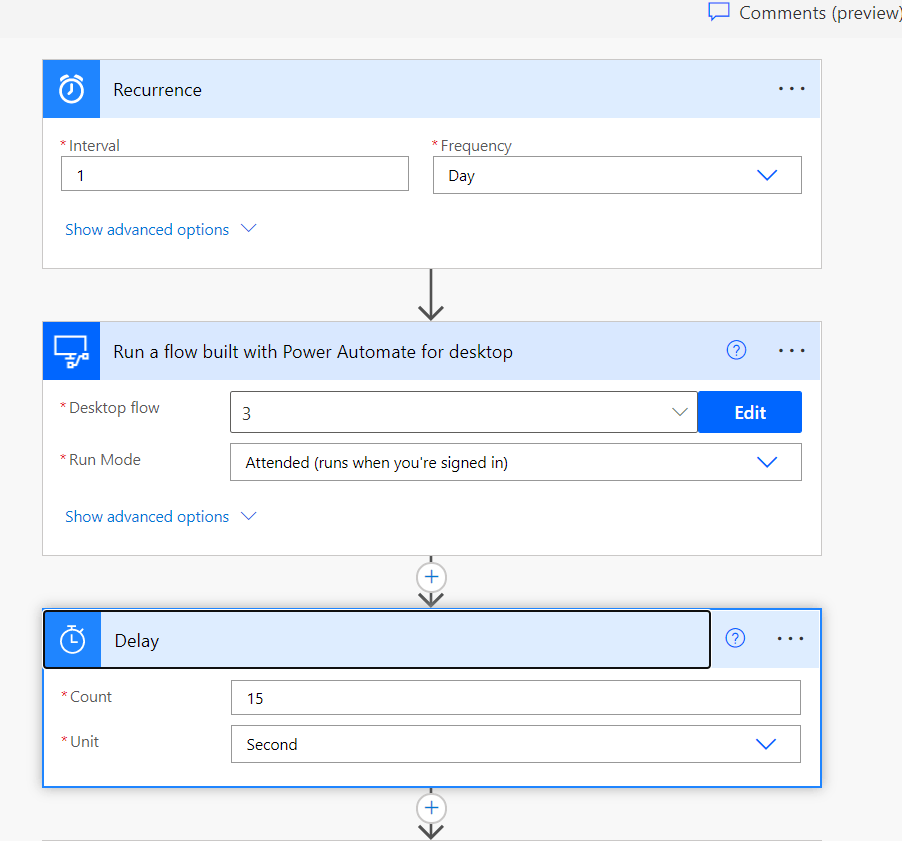Collapse the Recurrence card via its title
Image resolution: width=902 pixels, height=841 pixels.
(x=157, y=90)
